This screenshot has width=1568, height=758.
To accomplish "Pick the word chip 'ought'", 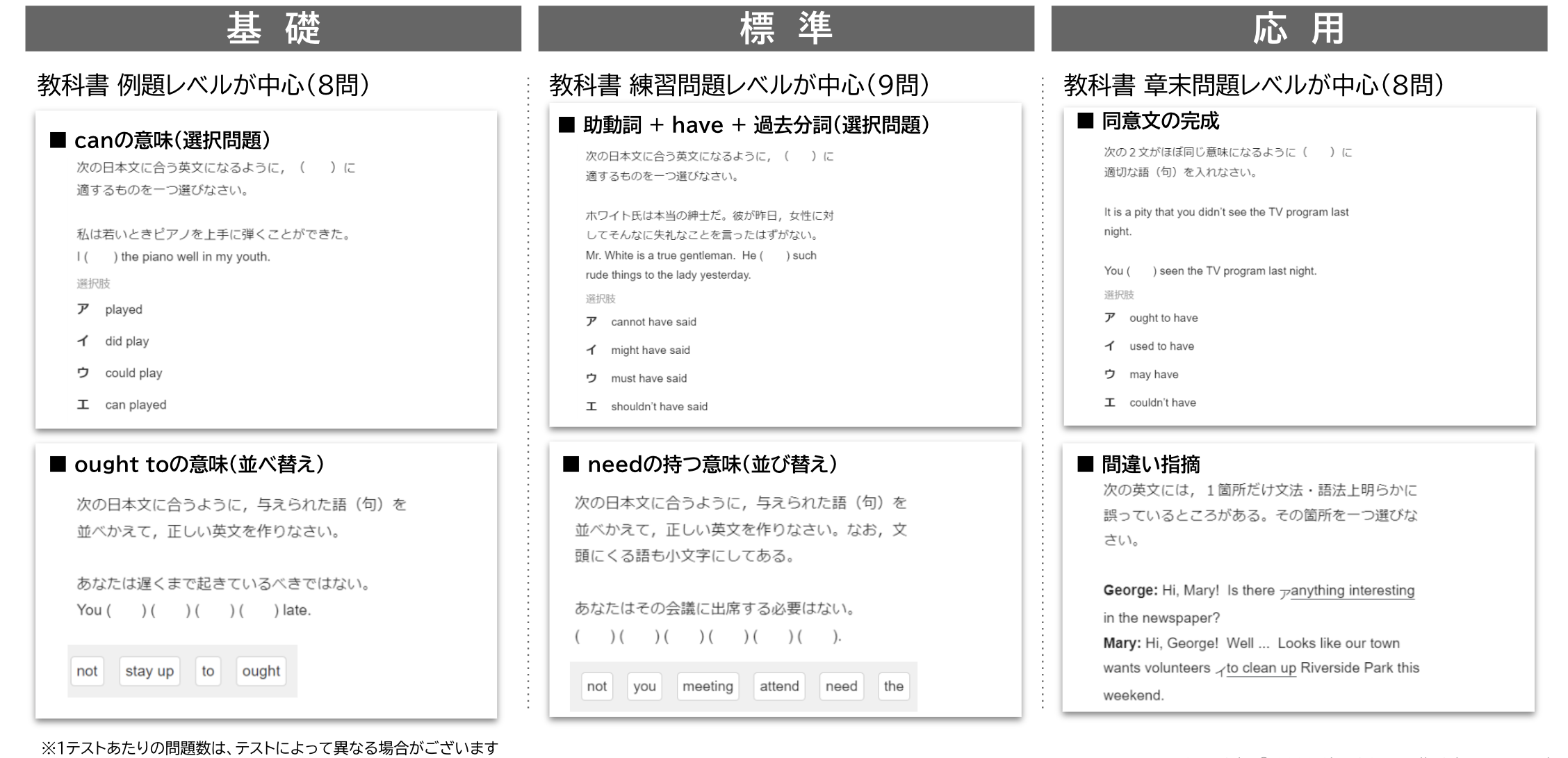I will tap(261, 671).
